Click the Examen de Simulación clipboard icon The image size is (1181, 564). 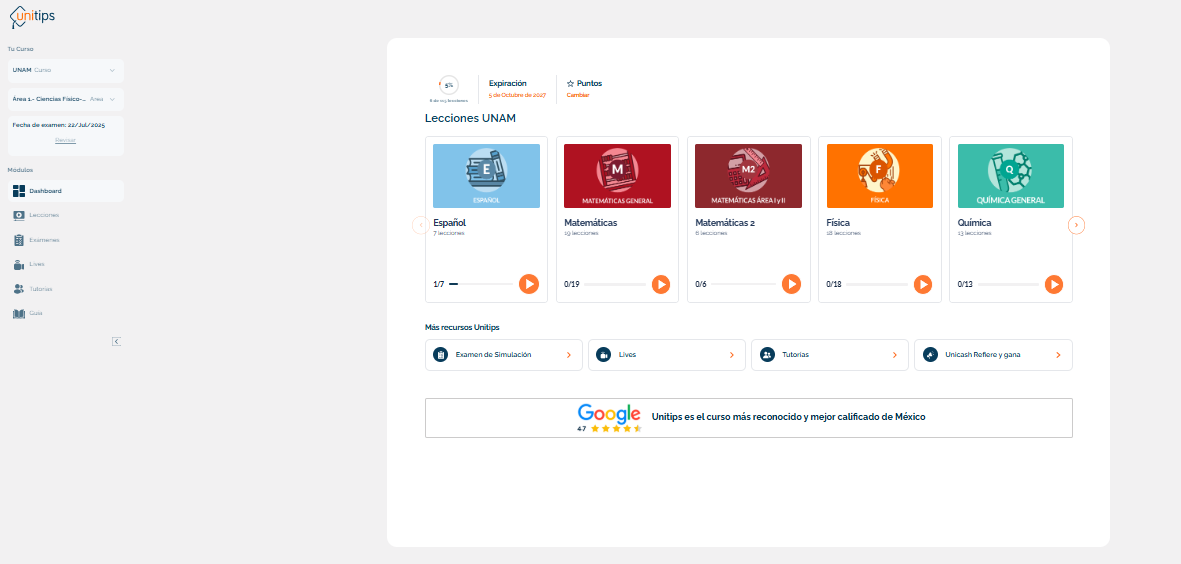tap(441, 355)
